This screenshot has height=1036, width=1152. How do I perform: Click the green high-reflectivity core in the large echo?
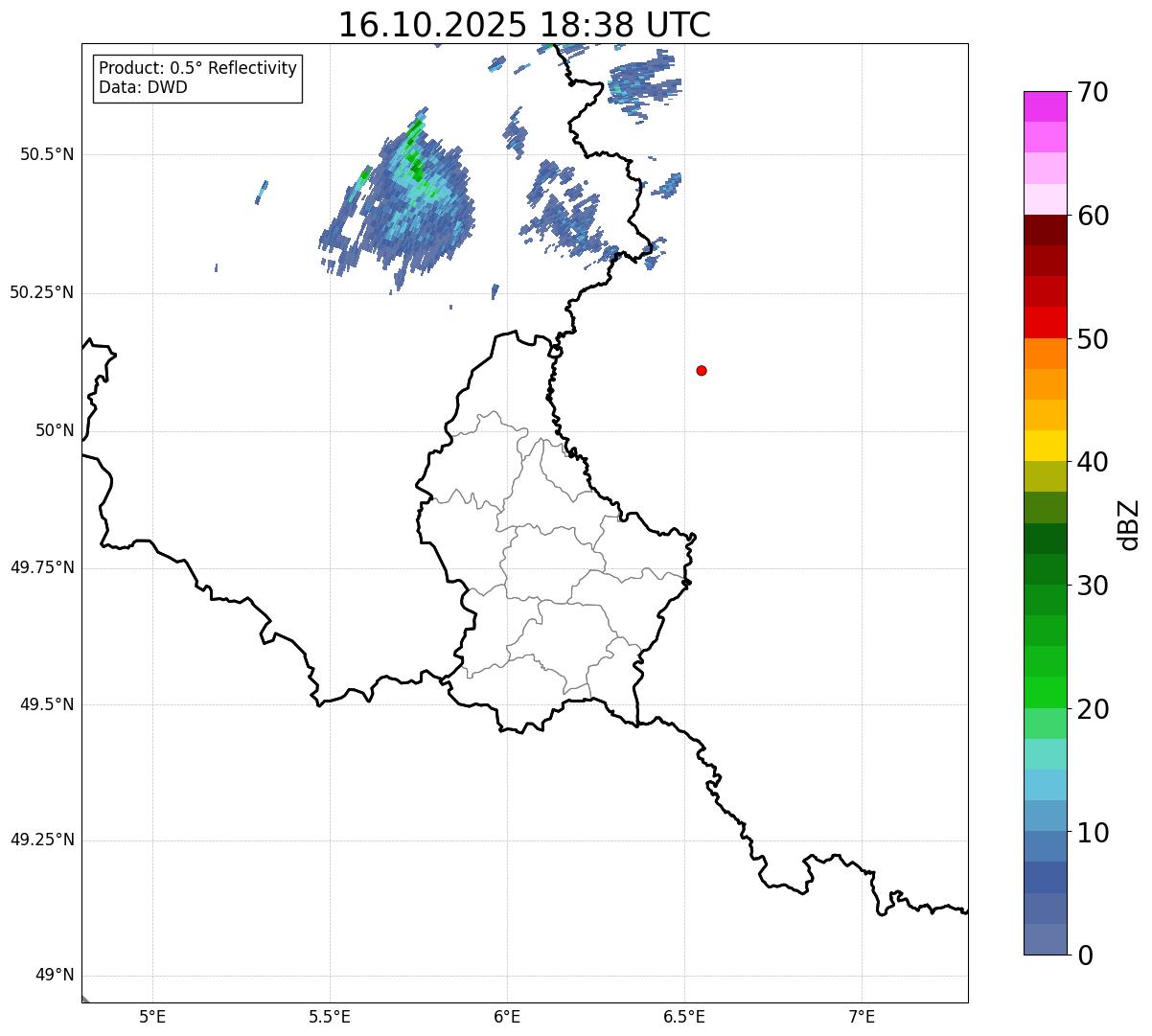click(416, 168)
